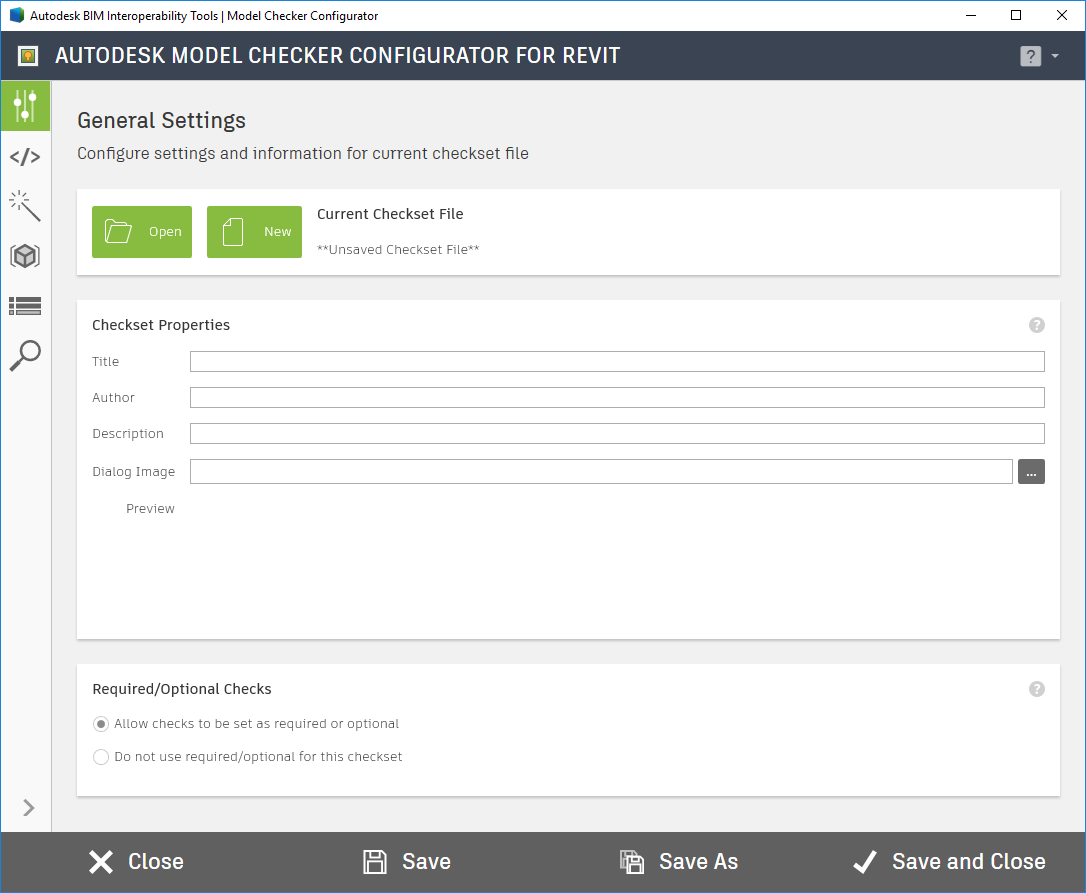
Task: Click the magic wand wizard icon
Action: point(25,205)
